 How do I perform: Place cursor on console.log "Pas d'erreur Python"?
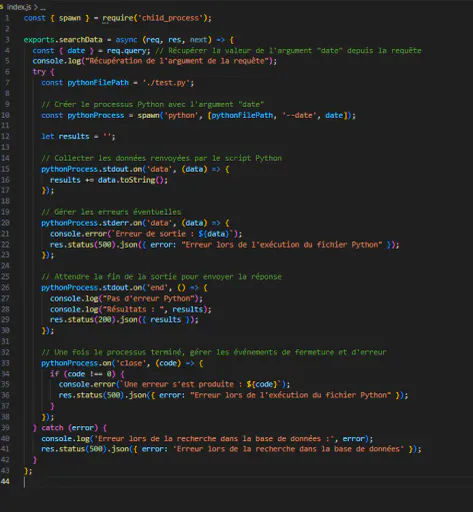(x=126, y=298)
